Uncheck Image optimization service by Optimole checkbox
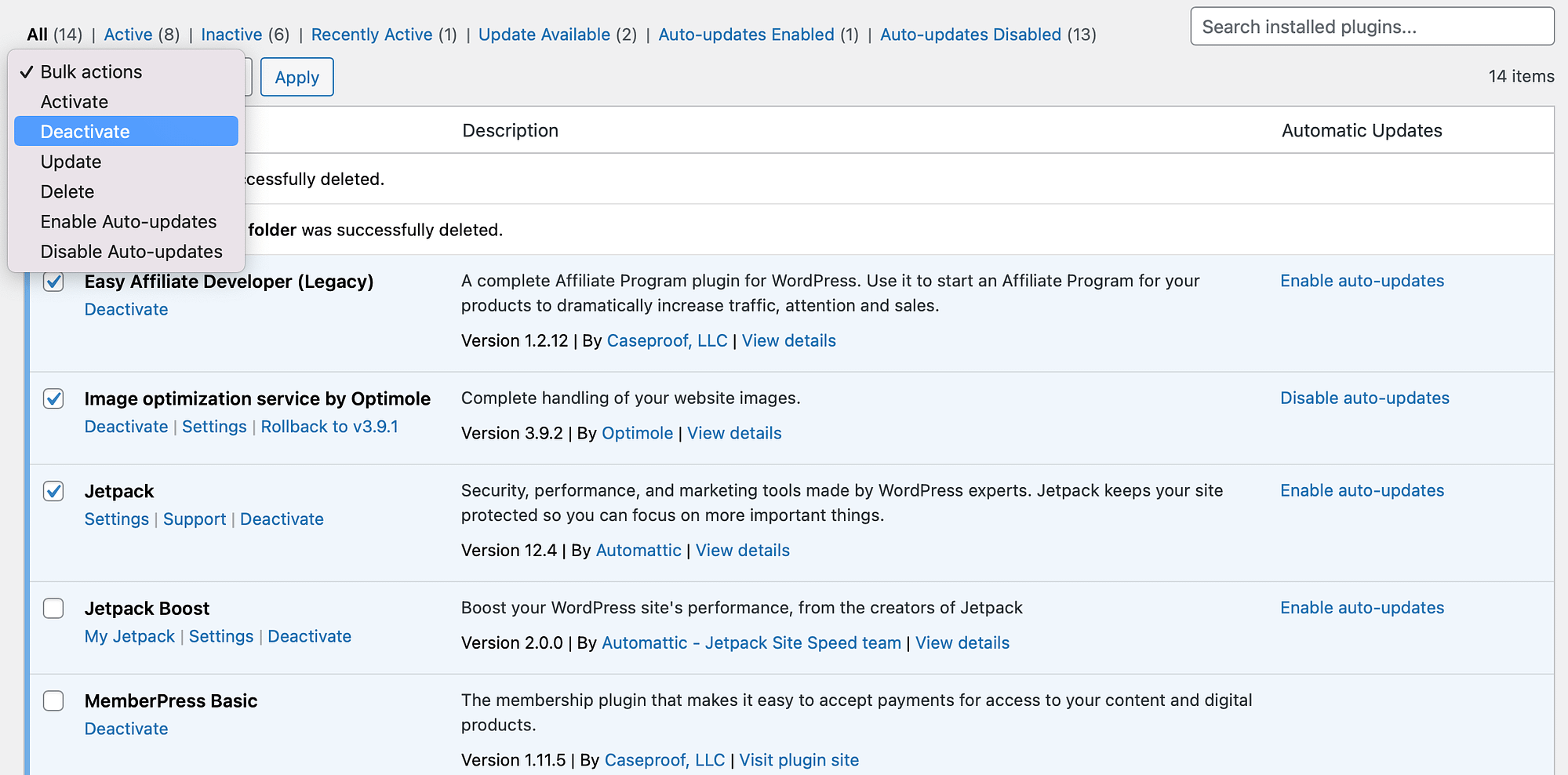1568x775 pixels. [53, 398]
